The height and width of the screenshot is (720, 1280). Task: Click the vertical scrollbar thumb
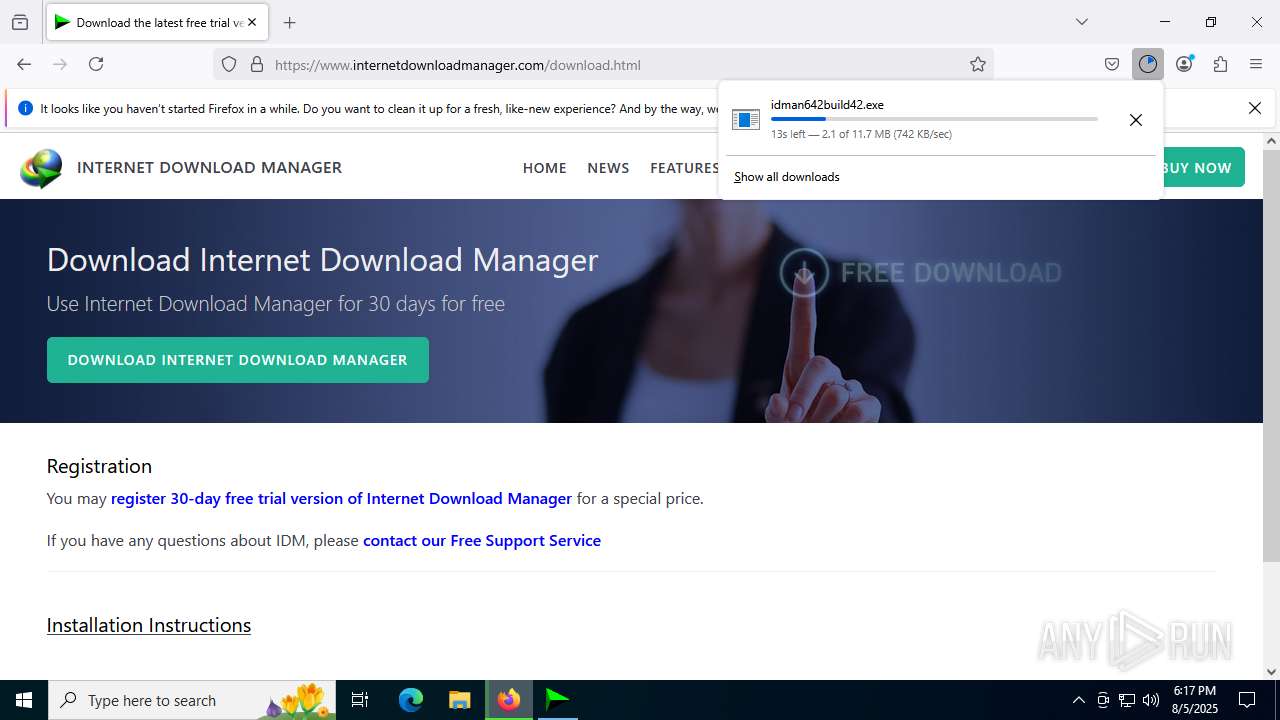click(x=1271, y=355)
